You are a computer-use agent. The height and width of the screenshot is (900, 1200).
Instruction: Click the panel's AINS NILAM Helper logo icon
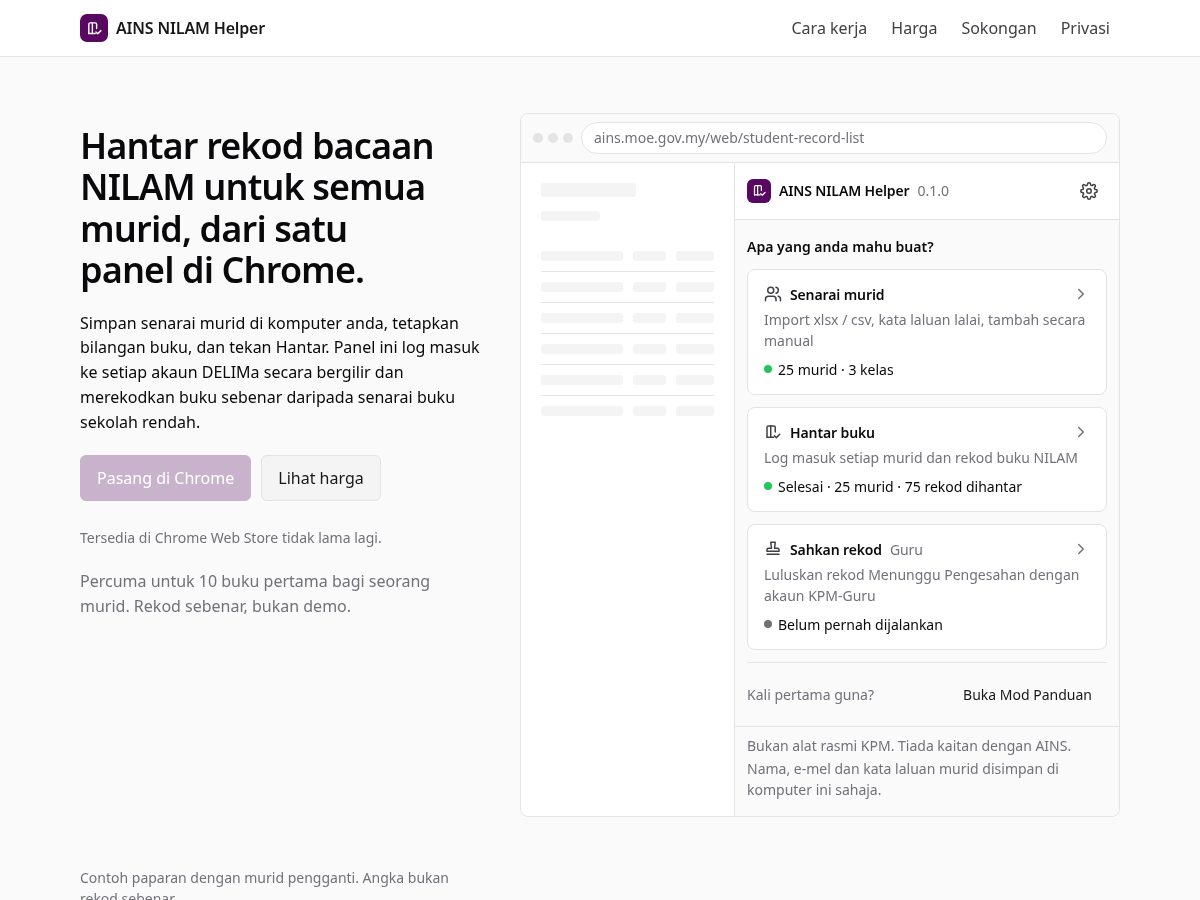(x=759, y=191)
